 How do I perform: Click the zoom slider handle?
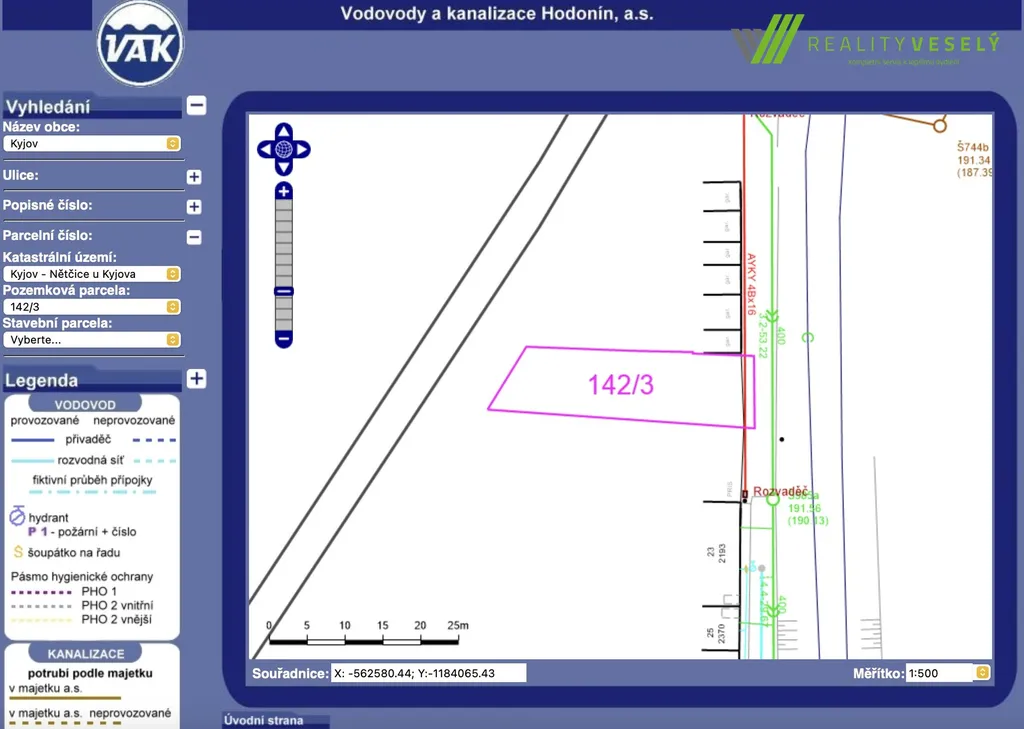[284, 292]
